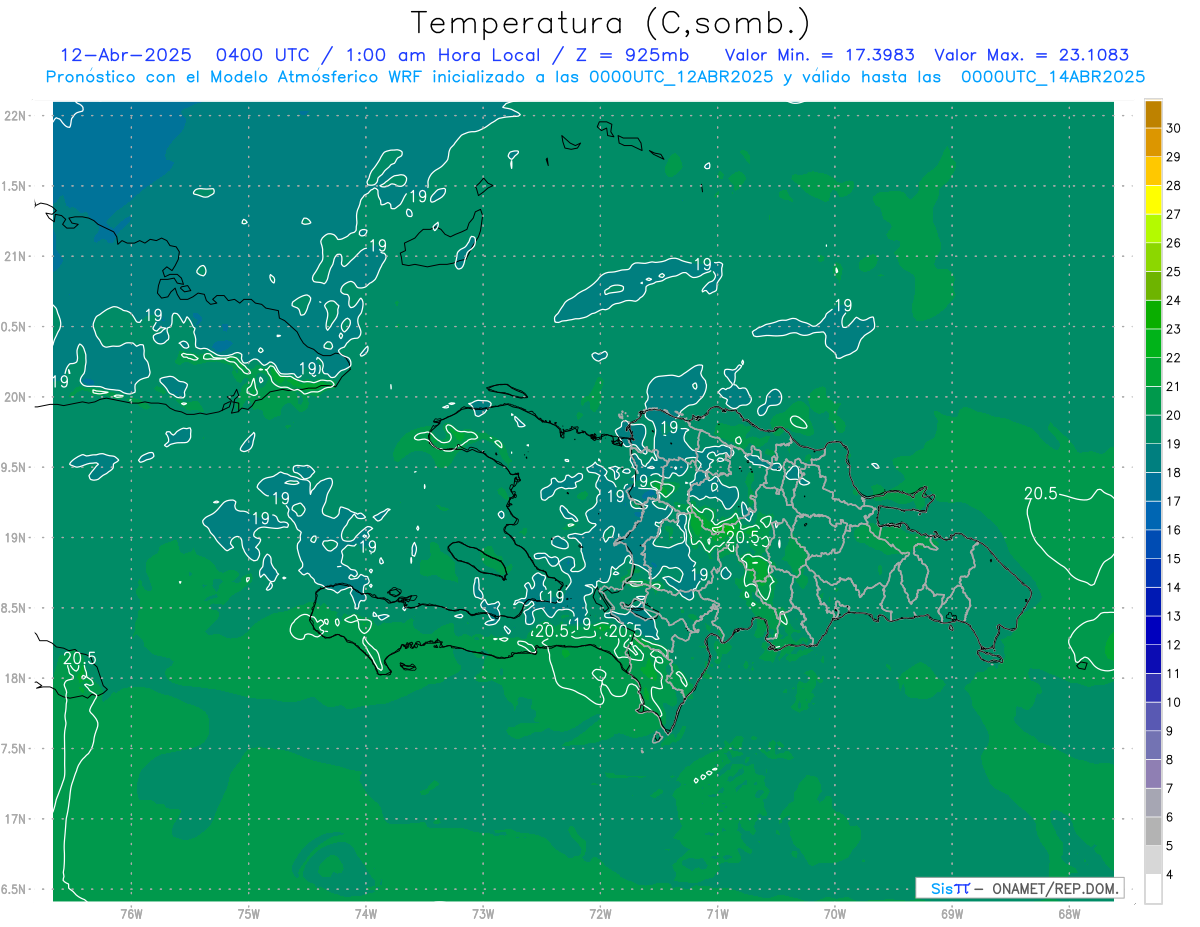Click the '70W' longitude axis label
This screenshot has height=927, width=1200.
point(836,914)
